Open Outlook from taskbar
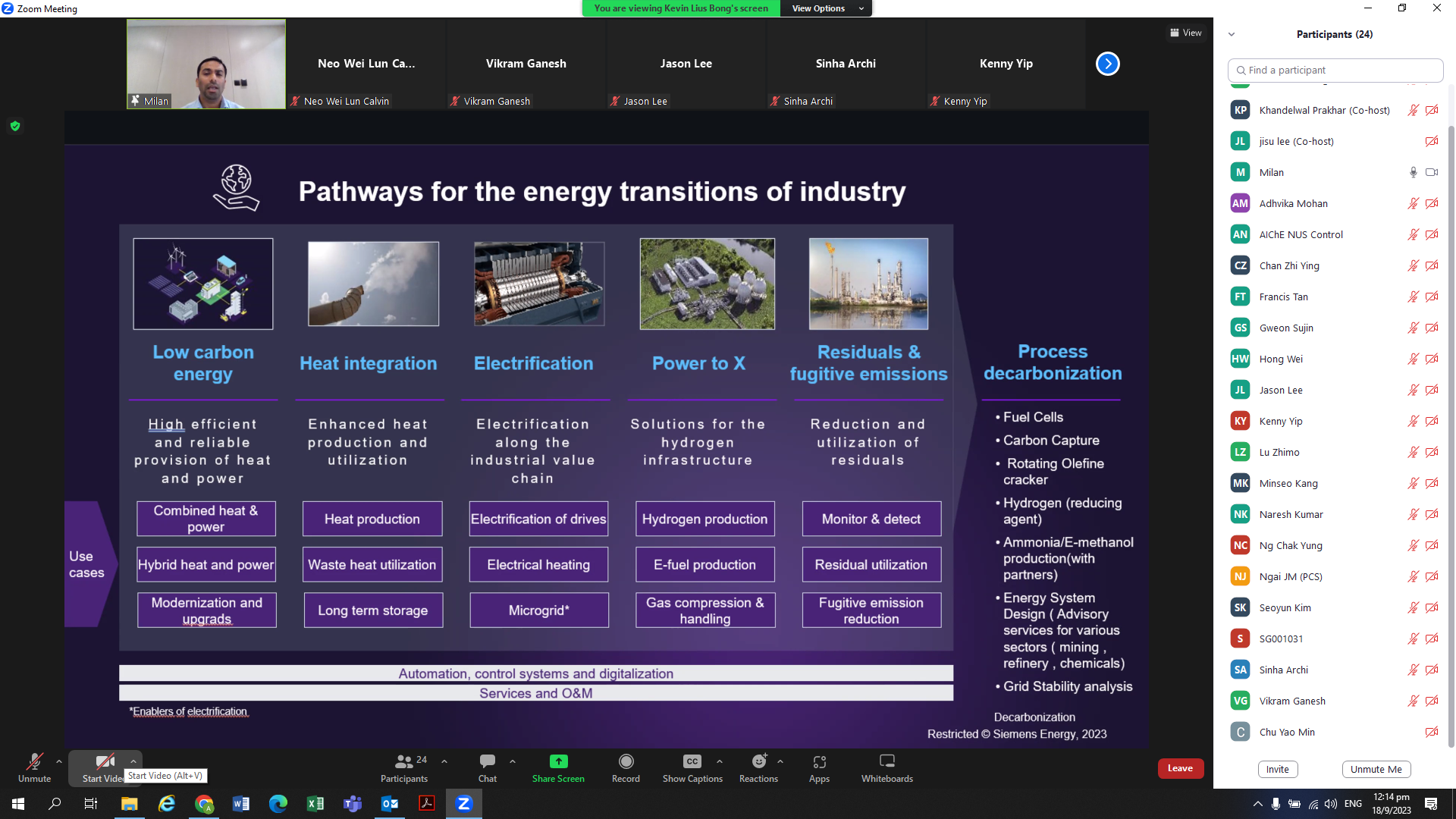This screenshot has height=819, width=1456. (x=390, y=804)
